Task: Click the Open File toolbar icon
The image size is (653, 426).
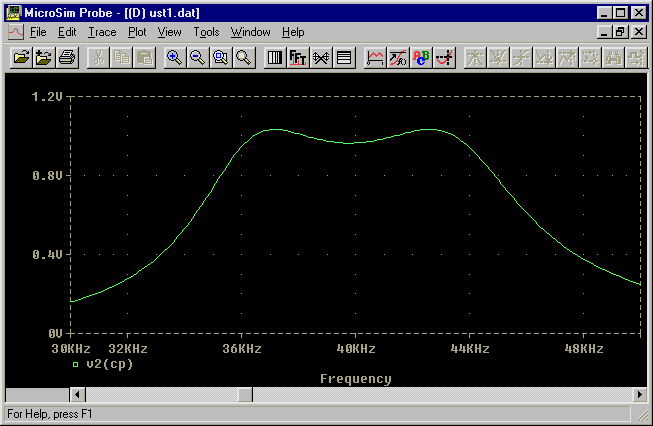Action: point(21,57)
